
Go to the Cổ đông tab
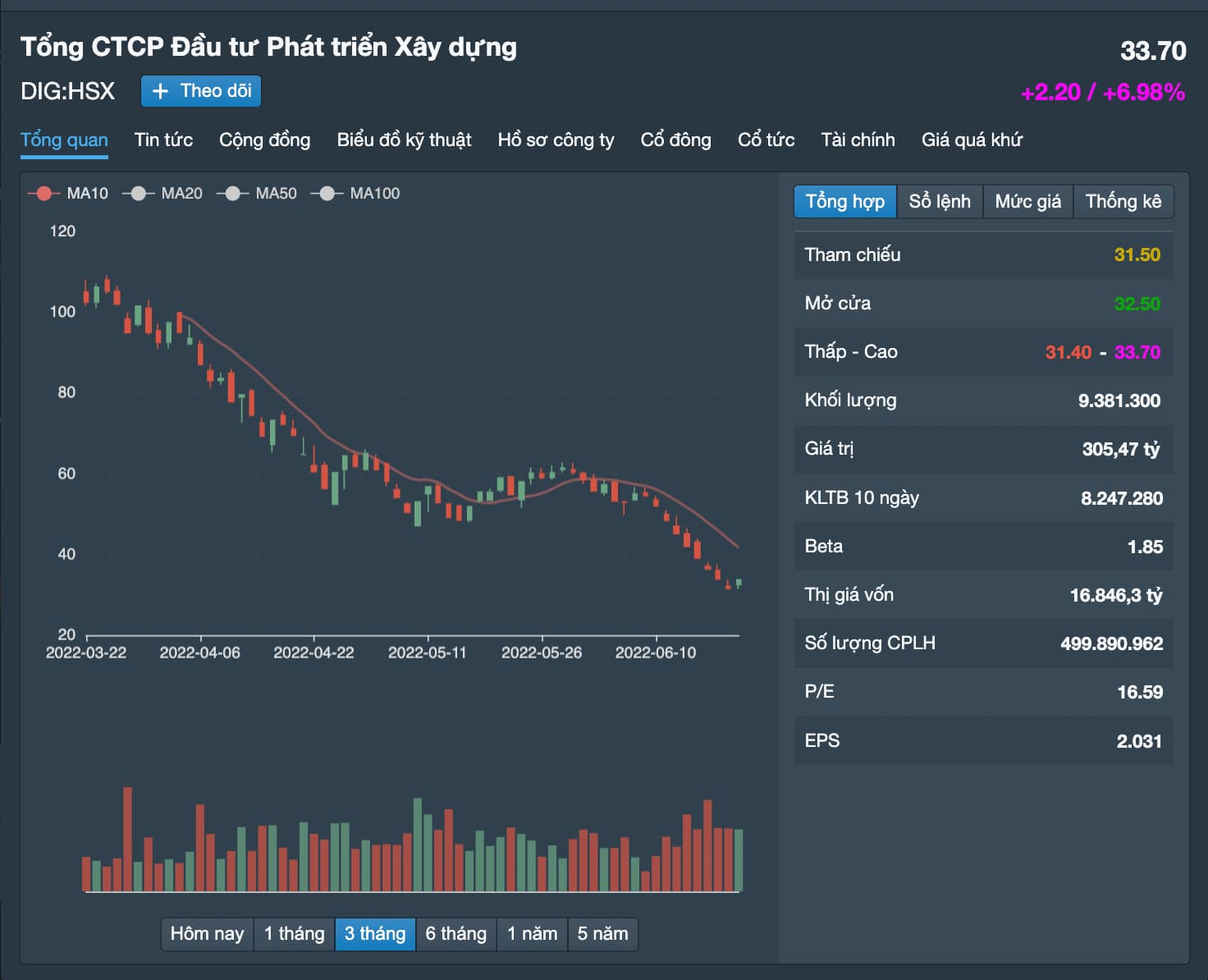[675, 140]
